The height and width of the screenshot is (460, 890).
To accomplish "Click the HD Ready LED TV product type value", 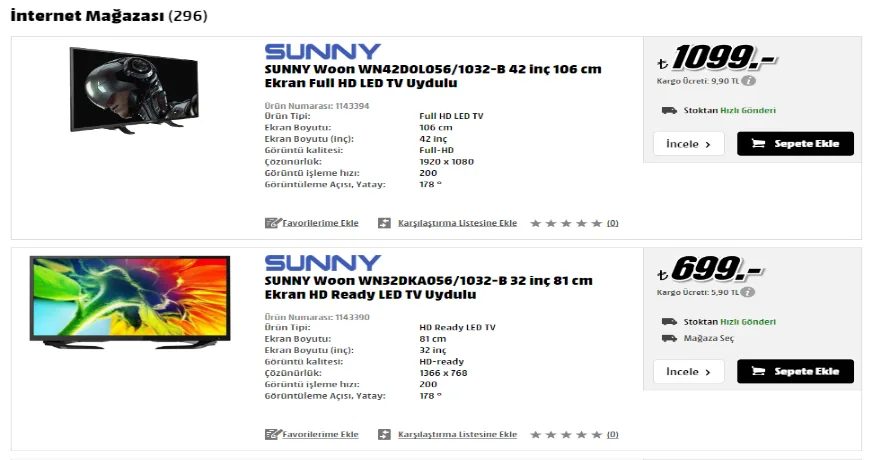I will click(457, 327).
